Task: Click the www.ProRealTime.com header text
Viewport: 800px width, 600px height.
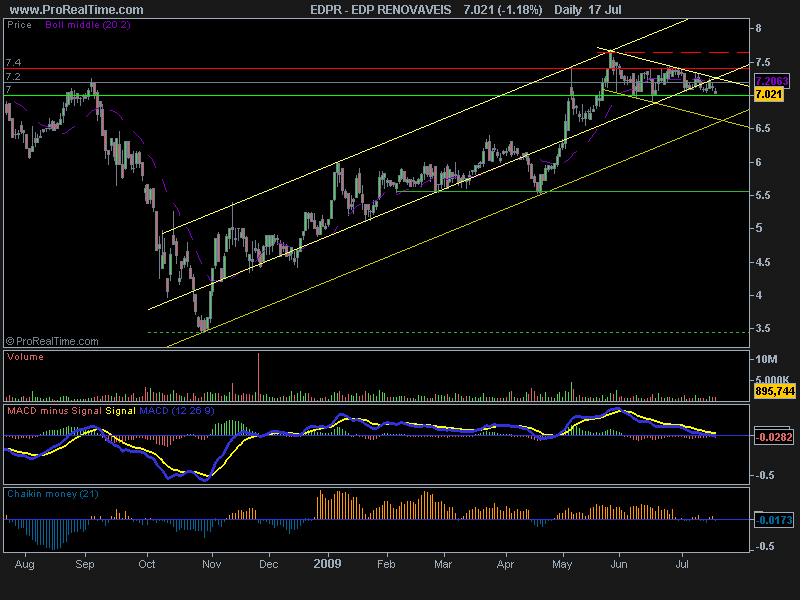Action: click(77, 10)
